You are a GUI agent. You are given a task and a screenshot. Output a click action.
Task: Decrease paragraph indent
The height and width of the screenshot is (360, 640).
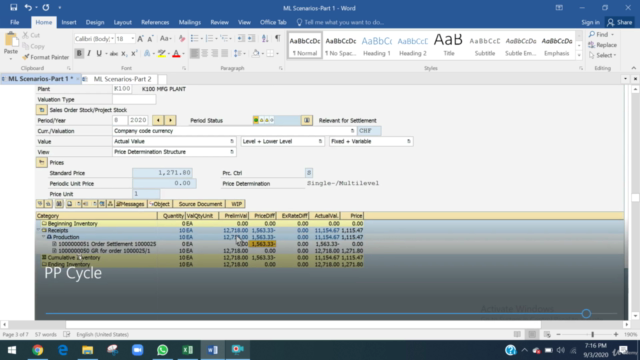241,38
